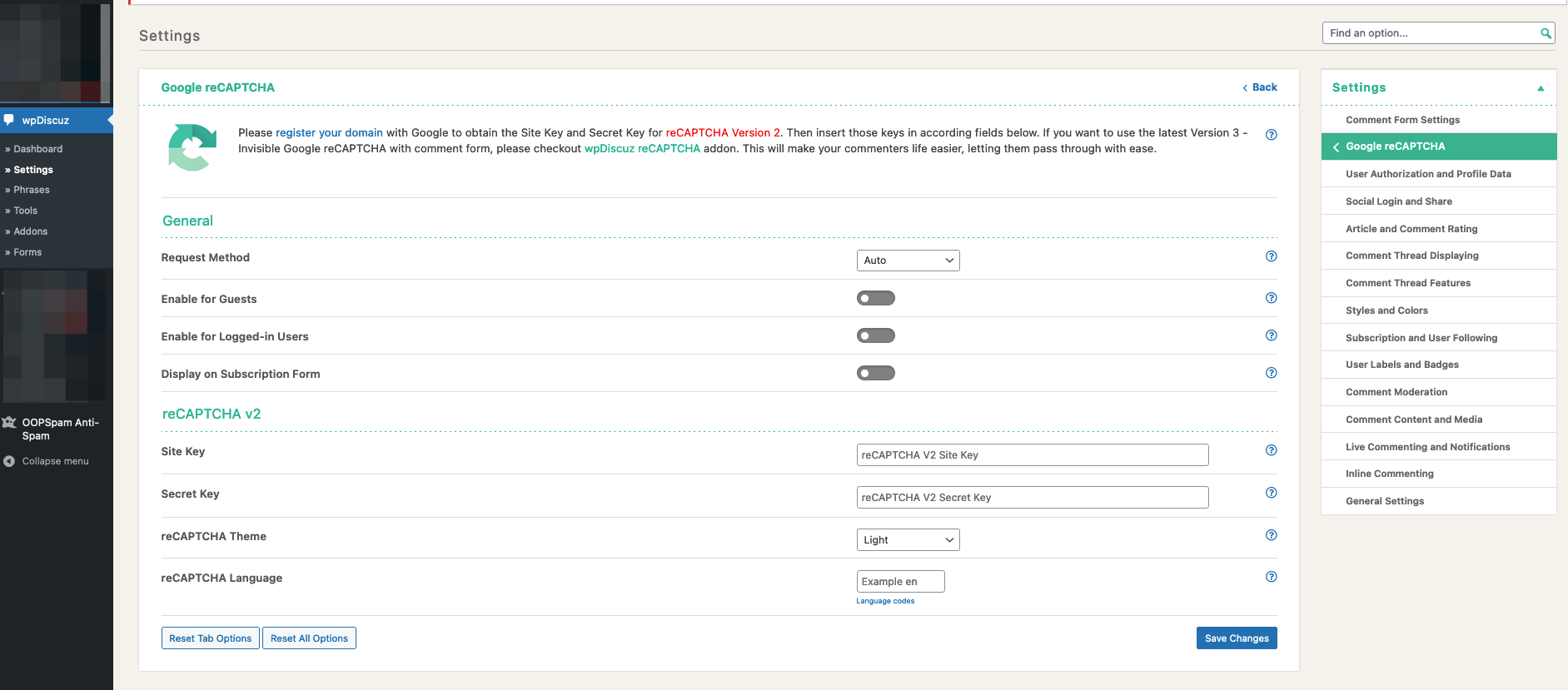Open Subscription and User Following settings
The image size is (1568, 690).
click(x=1438, y=338)
